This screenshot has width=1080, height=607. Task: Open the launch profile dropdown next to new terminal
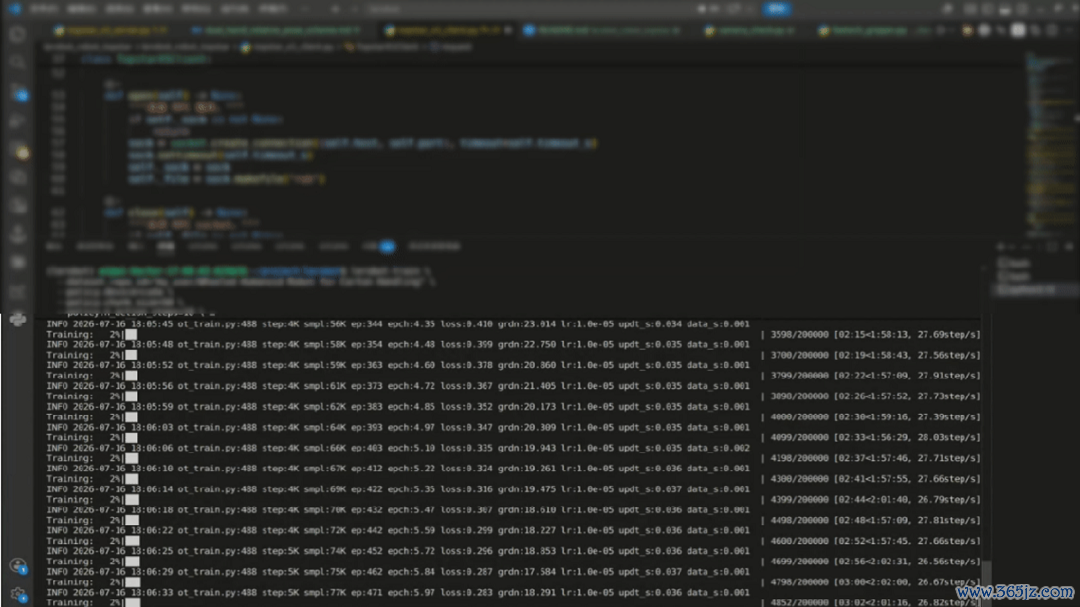point(1012,247)
